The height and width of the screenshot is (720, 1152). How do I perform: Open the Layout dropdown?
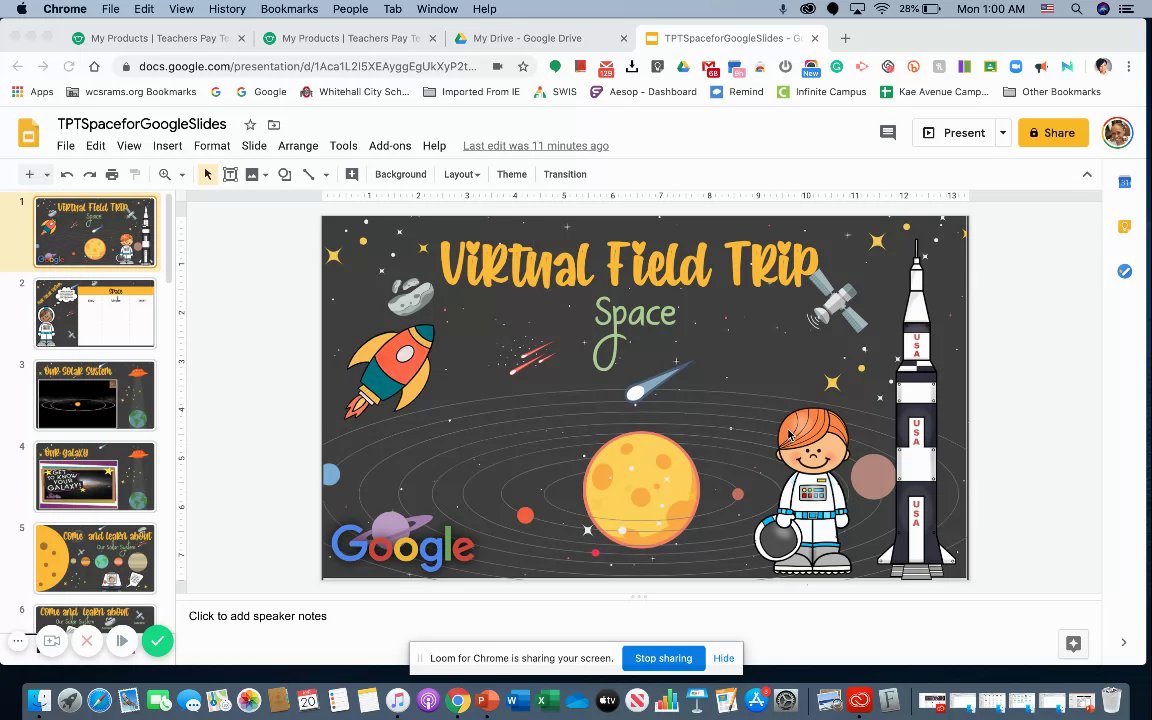click(462, 174)
